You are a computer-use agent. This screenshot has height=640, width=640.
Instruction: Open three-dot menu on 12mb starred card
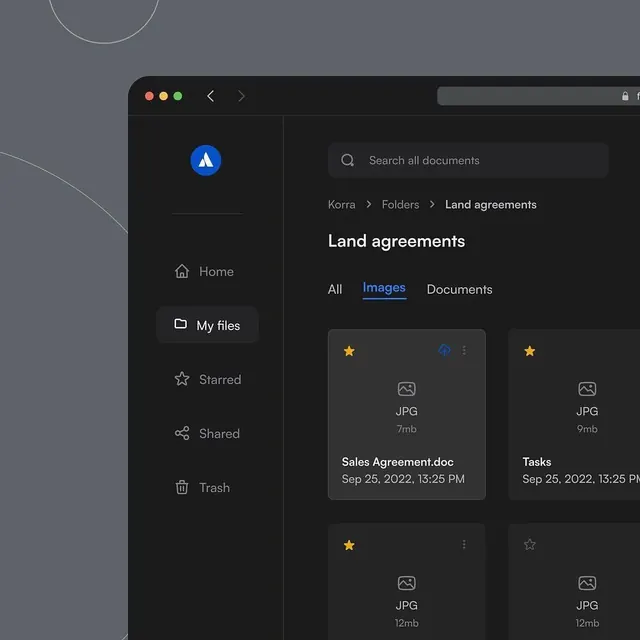[x=464, y=544]
